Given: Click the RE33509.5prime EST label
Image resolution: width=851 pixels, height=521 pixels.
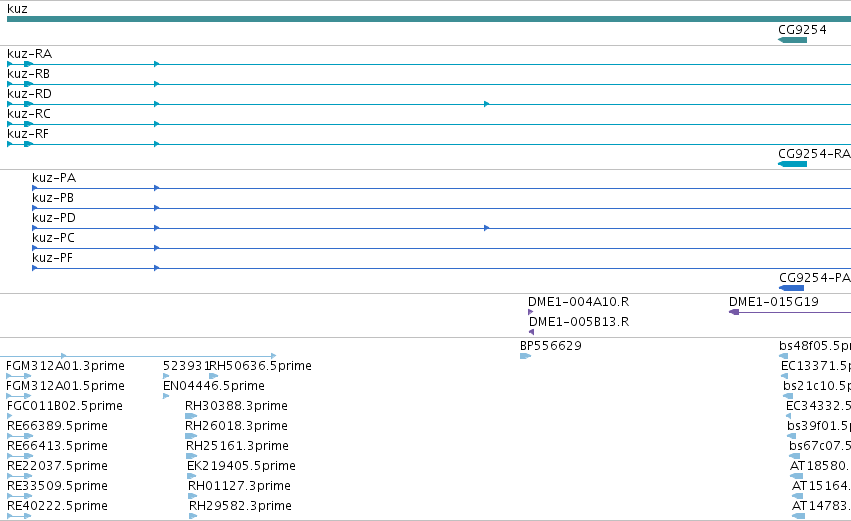Looking at the screenshot, I should [57, 486].
